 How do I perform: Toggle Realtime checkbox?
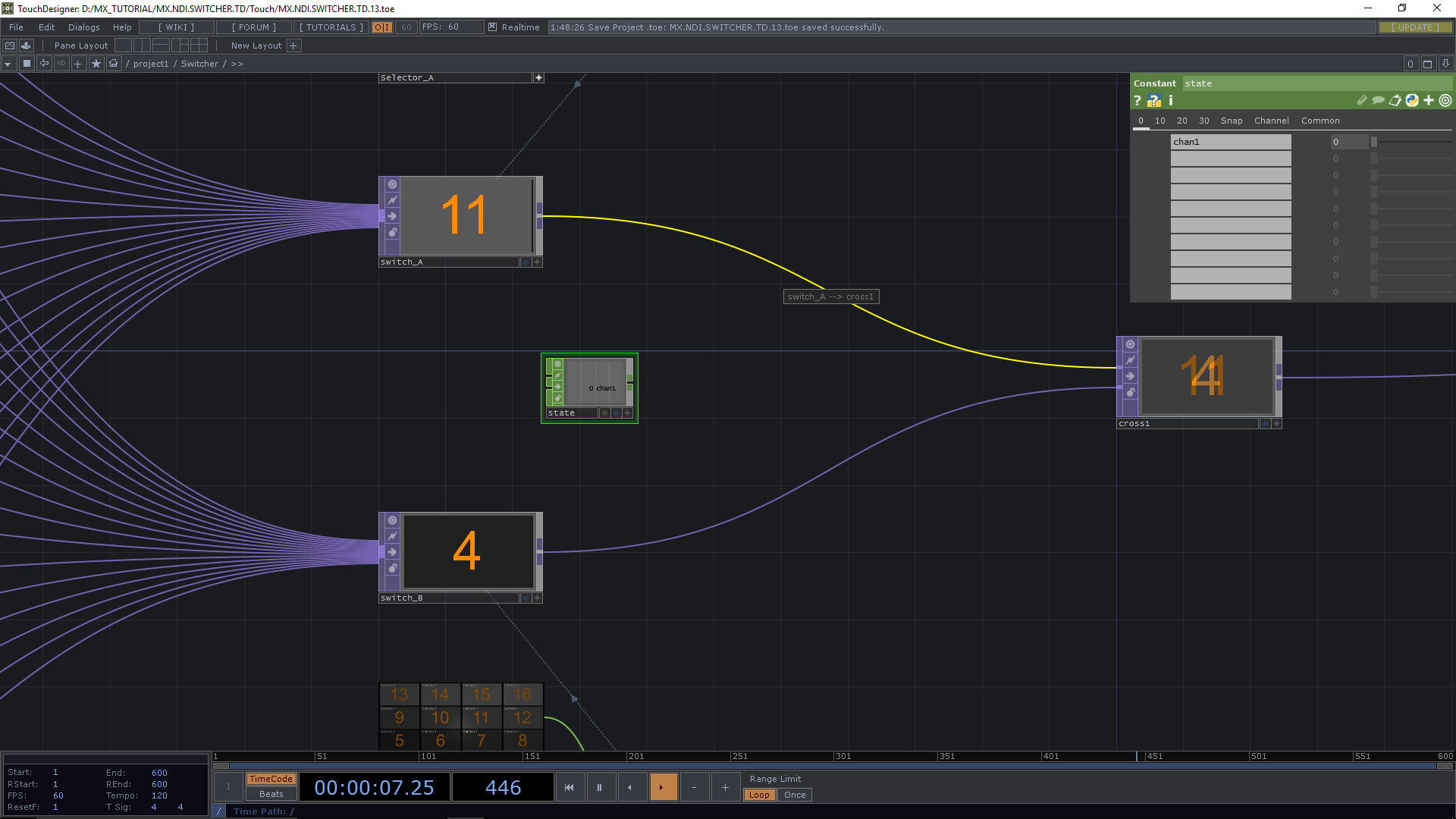point(492,27)
